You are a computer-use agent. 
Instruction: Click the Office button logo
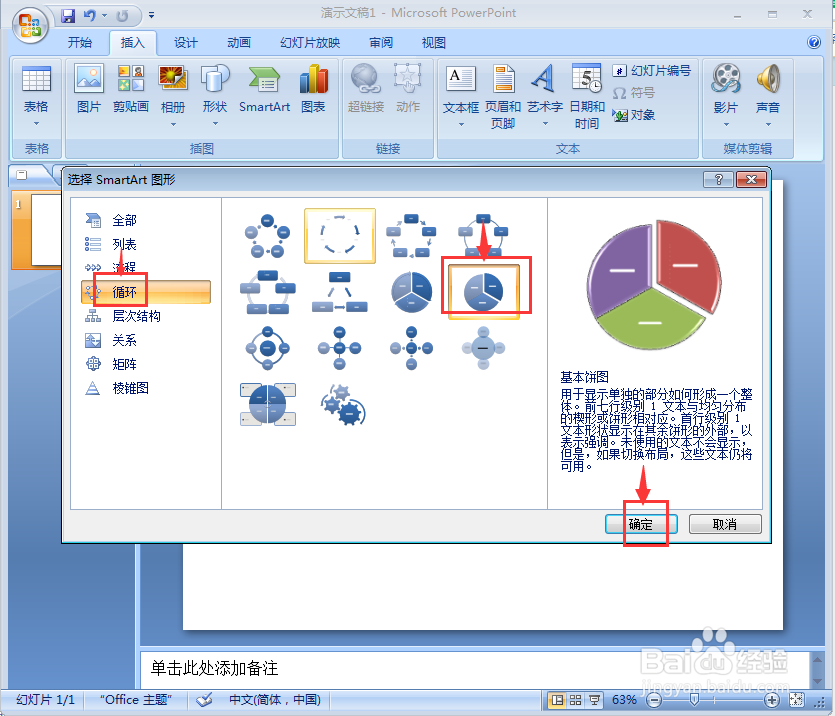[30, 24]
